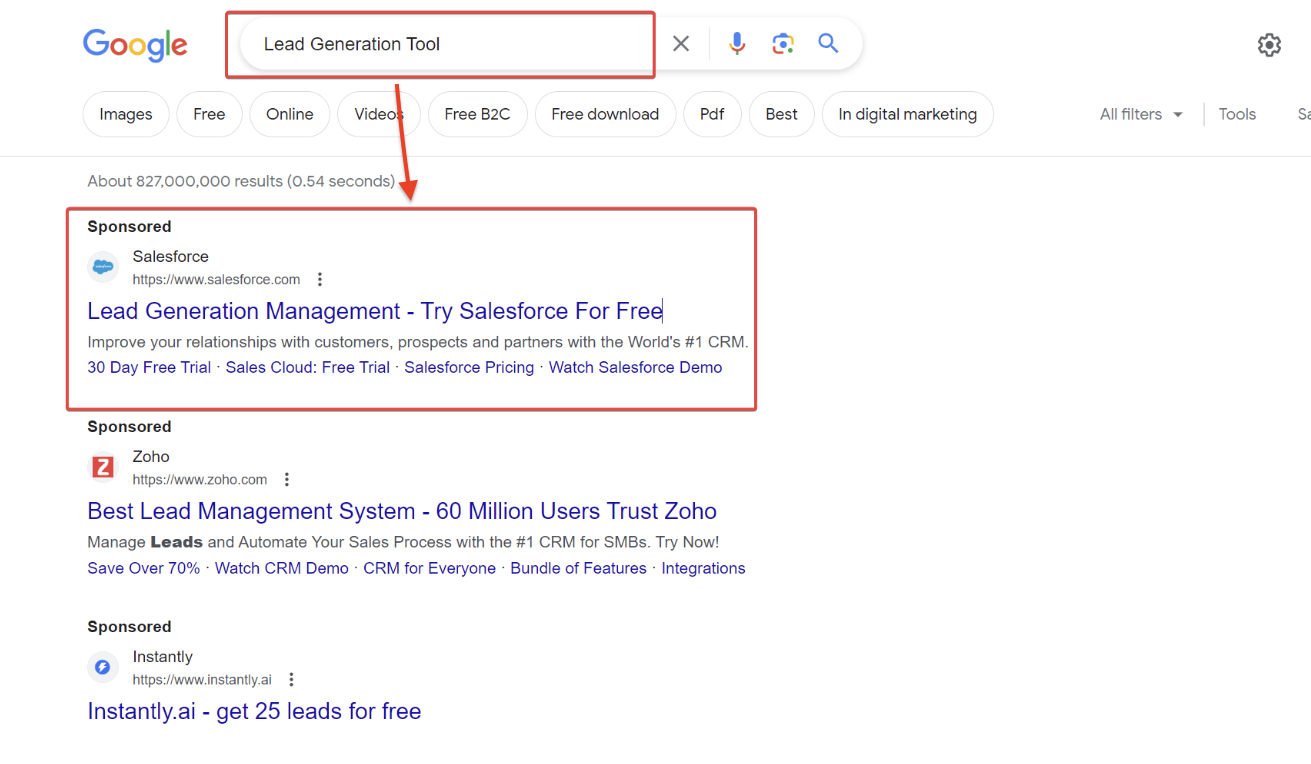Screen dimensions: 1311x764
Task: Click the Instantly advertiser name
Action: click(x=162, y=657)
